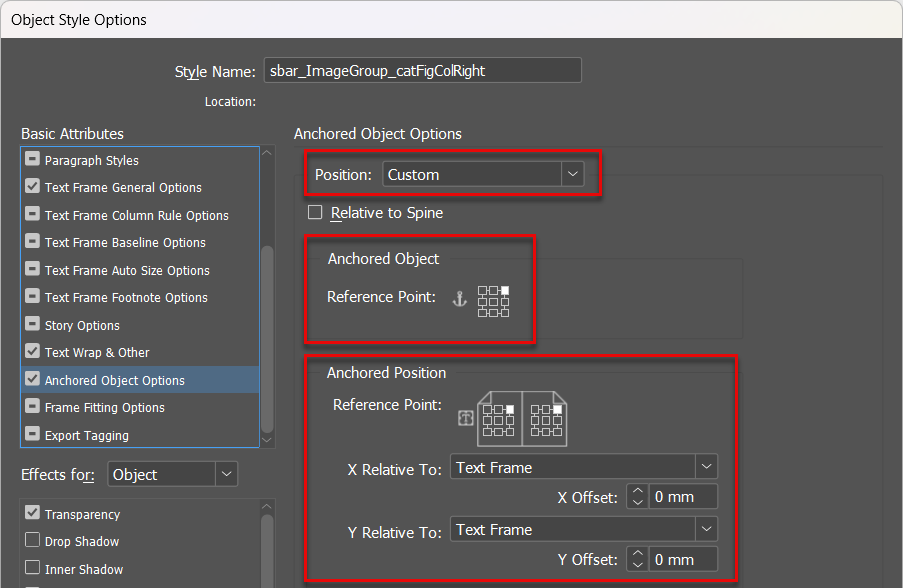Toggle Export Tagging checkbox
The width and height of the screenshot is (903, 588).
33,434
